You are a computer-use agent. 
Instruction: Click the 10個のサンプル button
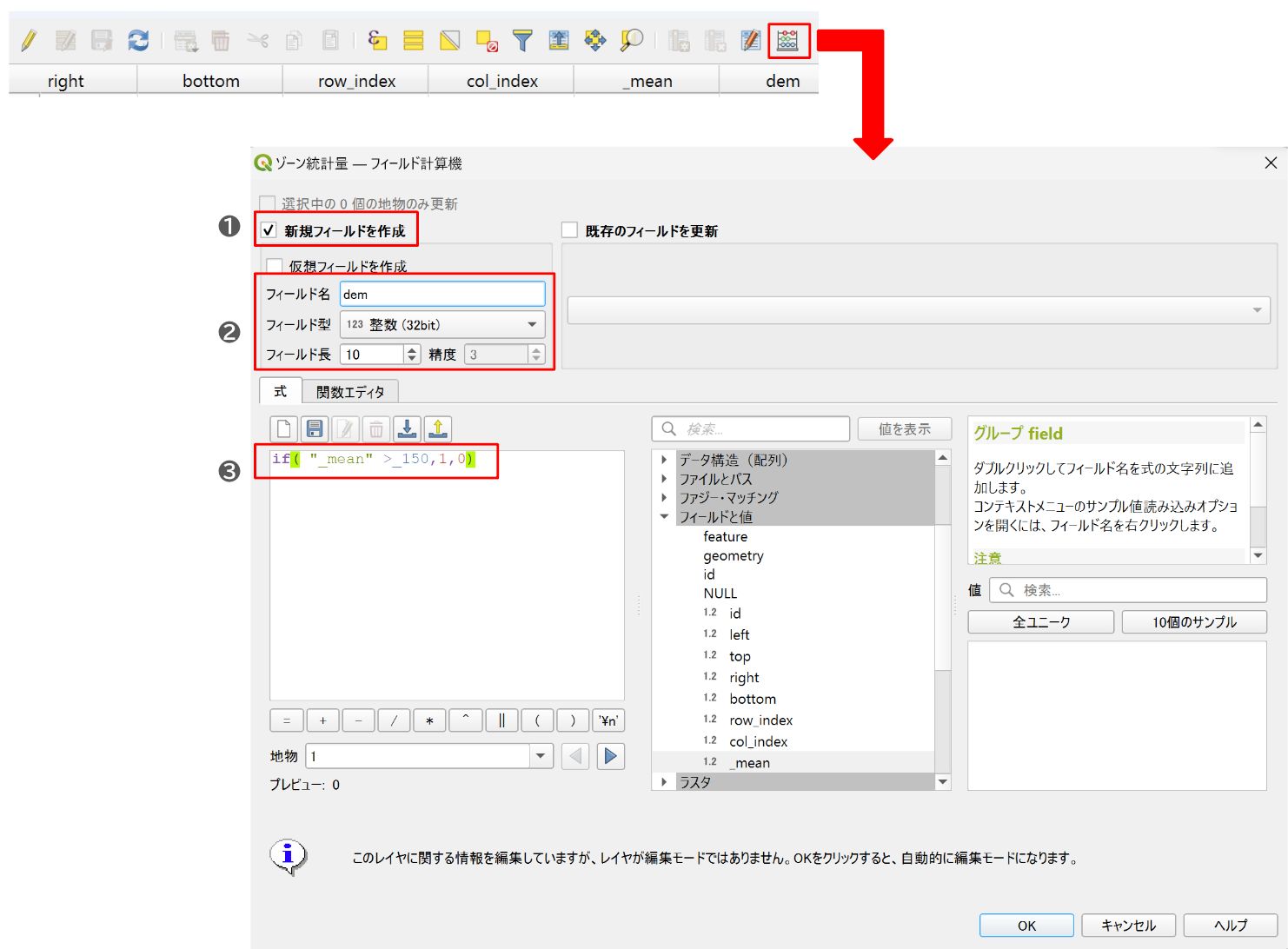pos(1194,622)
